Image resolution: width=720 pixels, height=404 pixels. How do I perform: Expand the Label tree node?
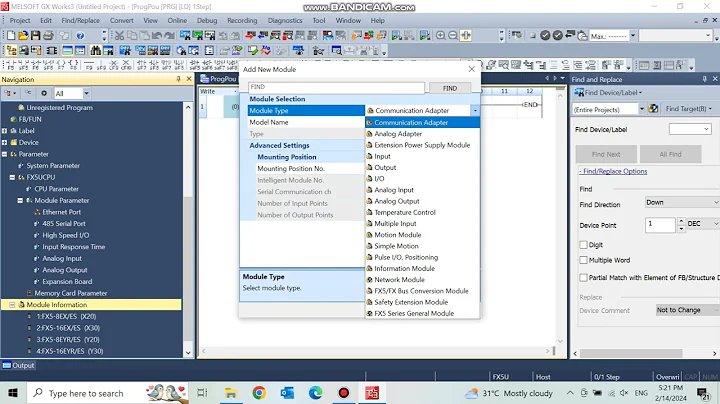coord(4,131)
